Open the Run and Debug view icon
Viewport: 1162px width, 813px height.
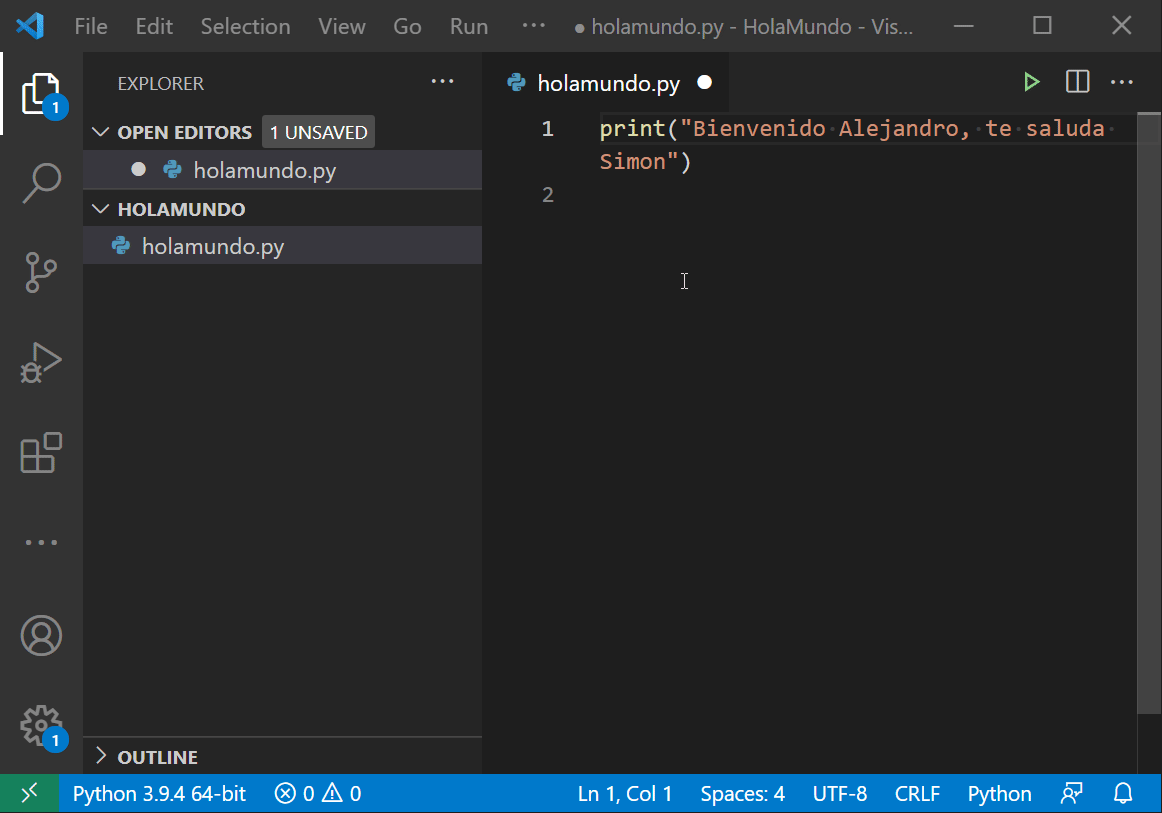(x=42, y=363)
